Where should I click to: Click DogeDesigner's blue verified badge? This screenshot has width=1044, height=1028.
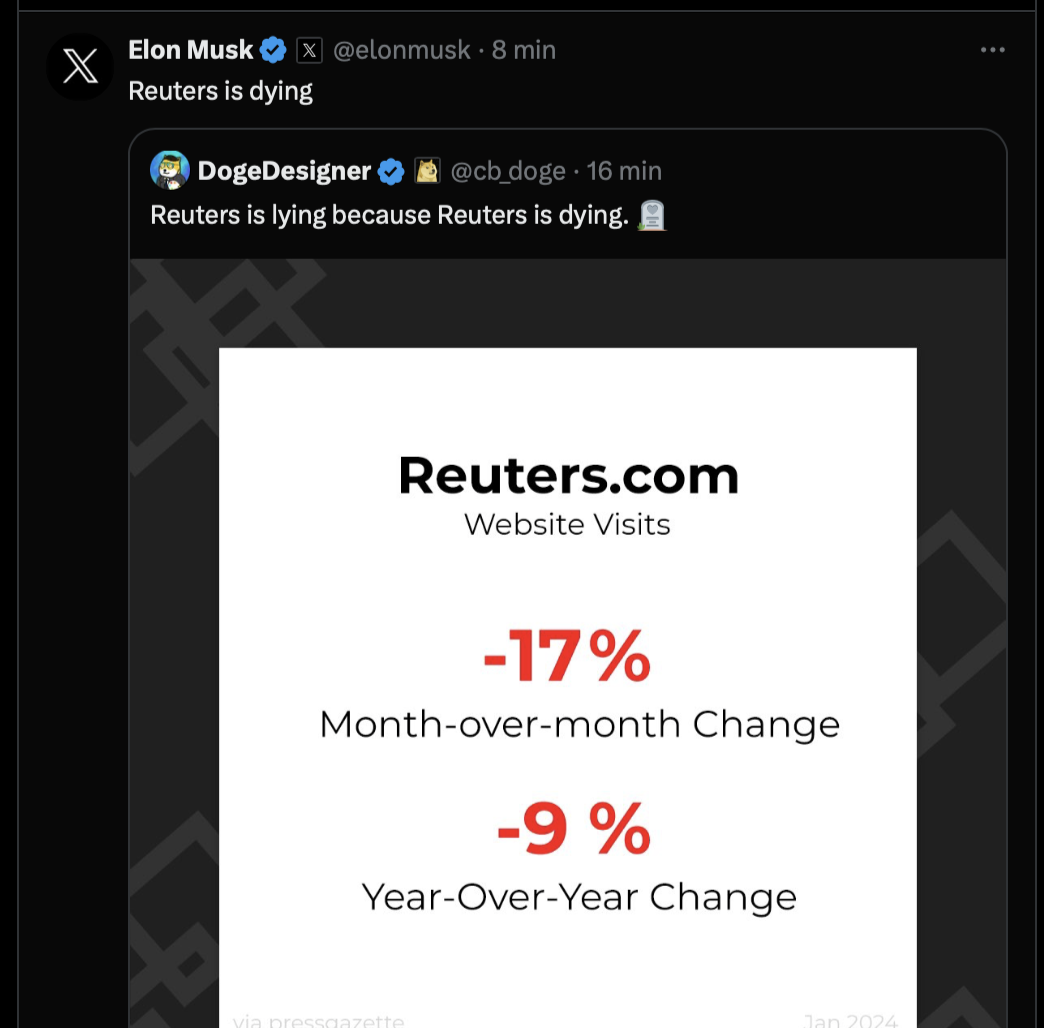[391, 171]
